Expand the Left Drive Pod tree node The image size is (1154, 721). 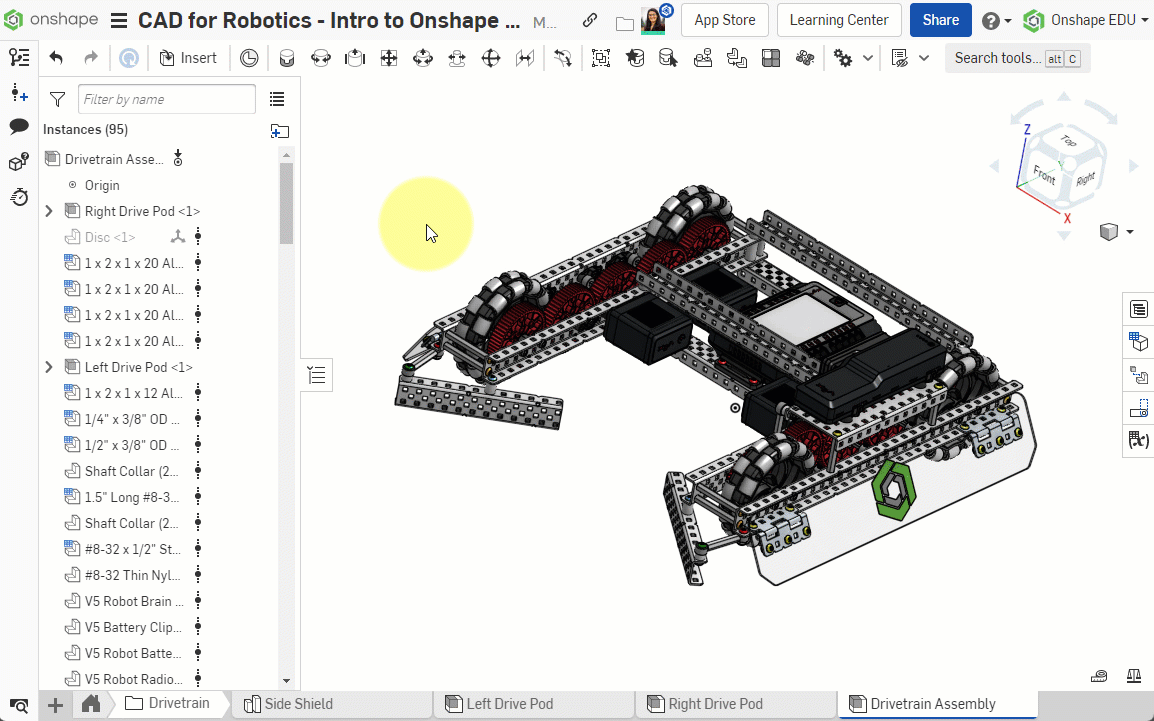49,367
